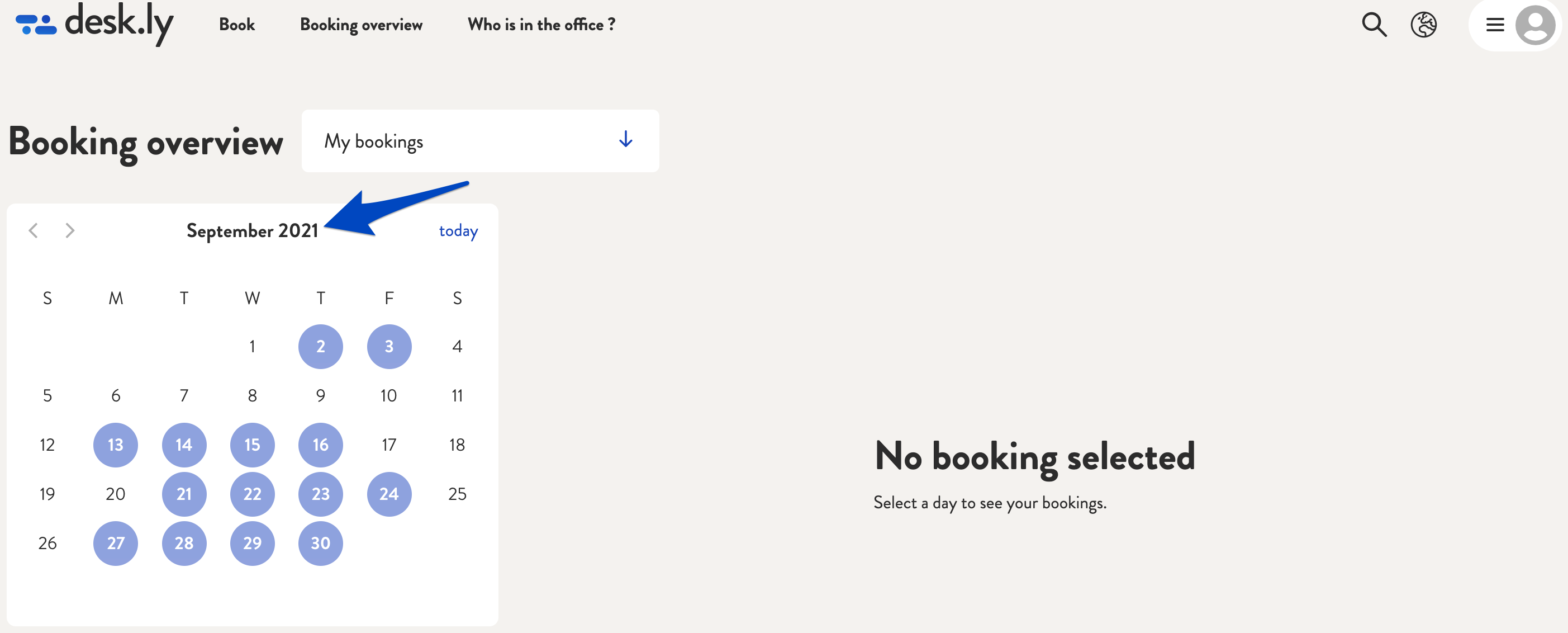1568x633 pixels.
Task: Click today link to reset calendar
Action: click(459, 230)
